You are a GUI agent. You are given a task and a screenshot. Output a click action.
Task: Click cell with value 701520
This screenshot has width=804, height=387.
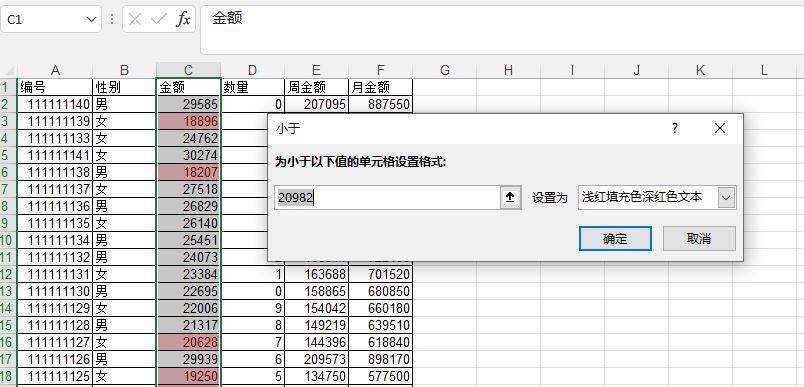(x=380, y=274)
